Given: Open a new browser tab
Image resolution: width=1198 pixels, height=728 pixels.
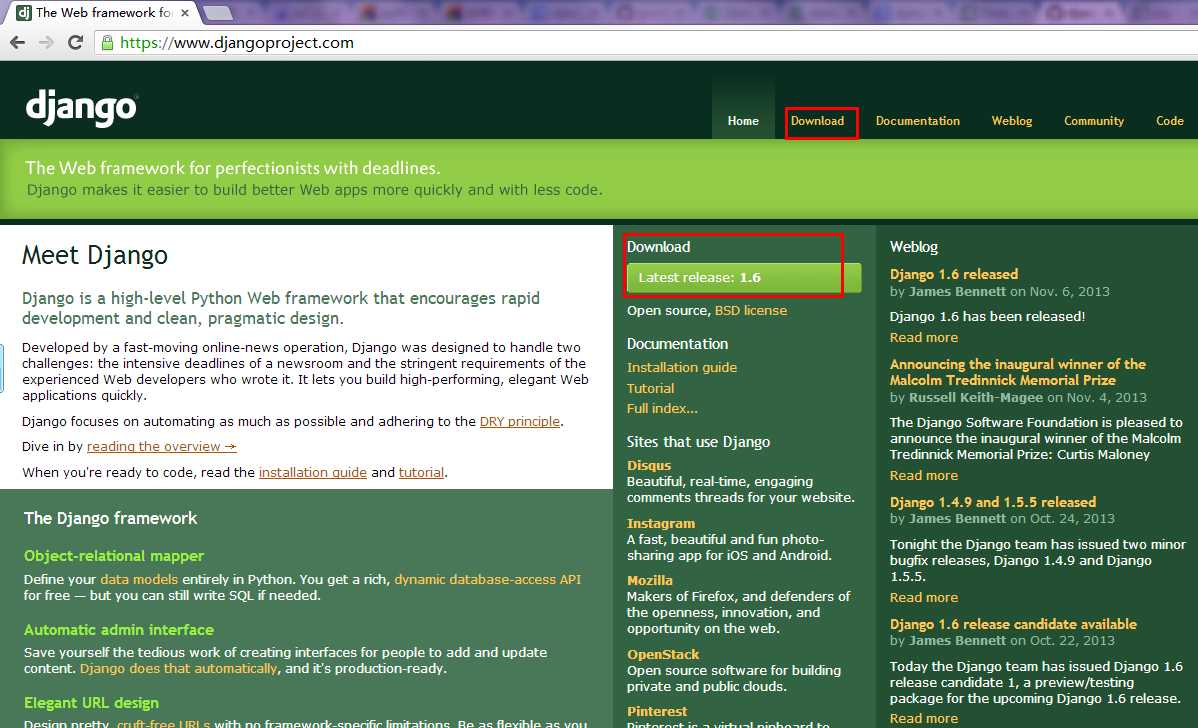Looking at the screenshot, I should tap(218, 13).
